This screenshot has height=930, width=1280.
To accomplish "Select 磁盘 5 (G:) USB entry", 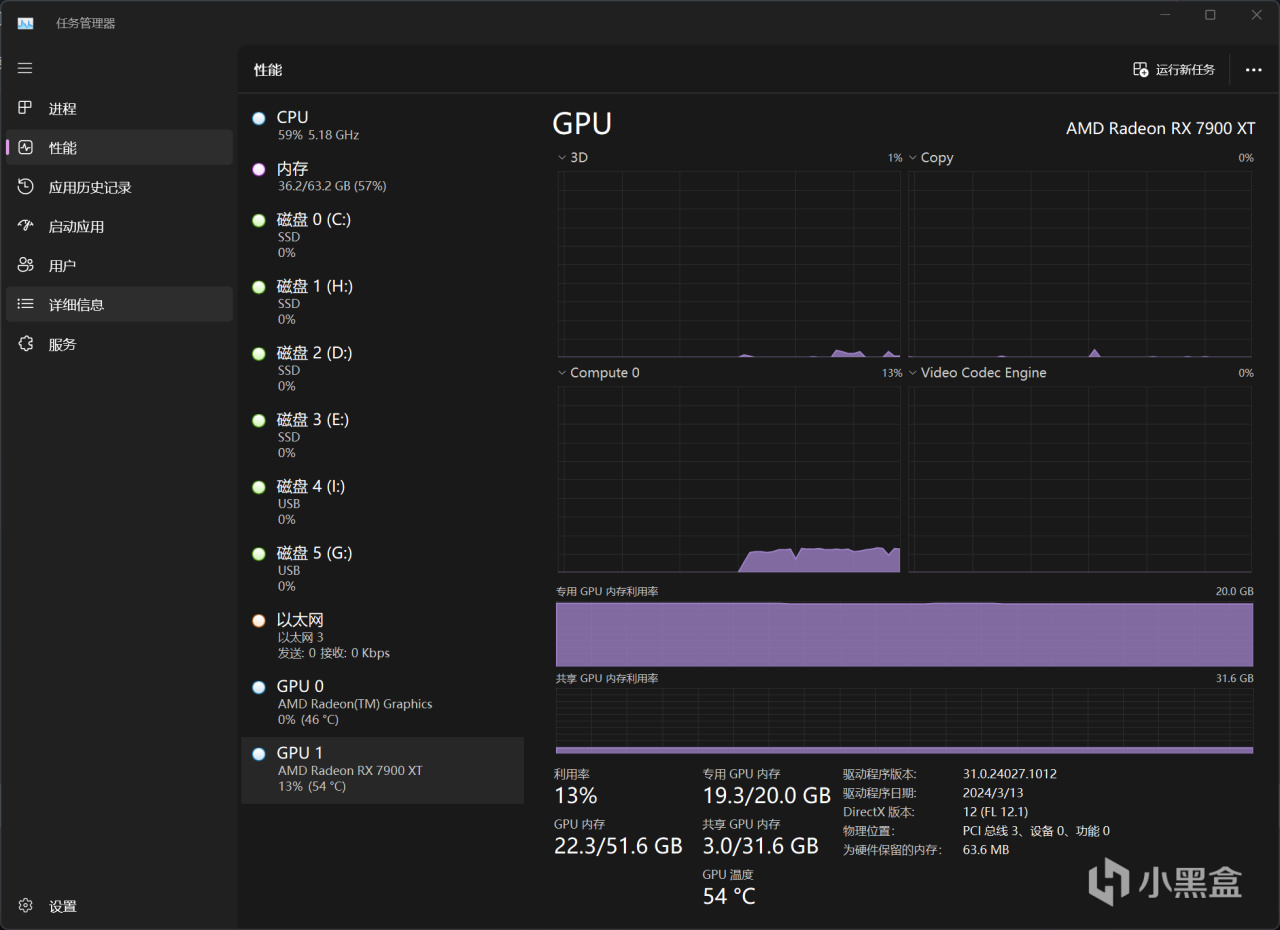I will (x=382, y=569).
